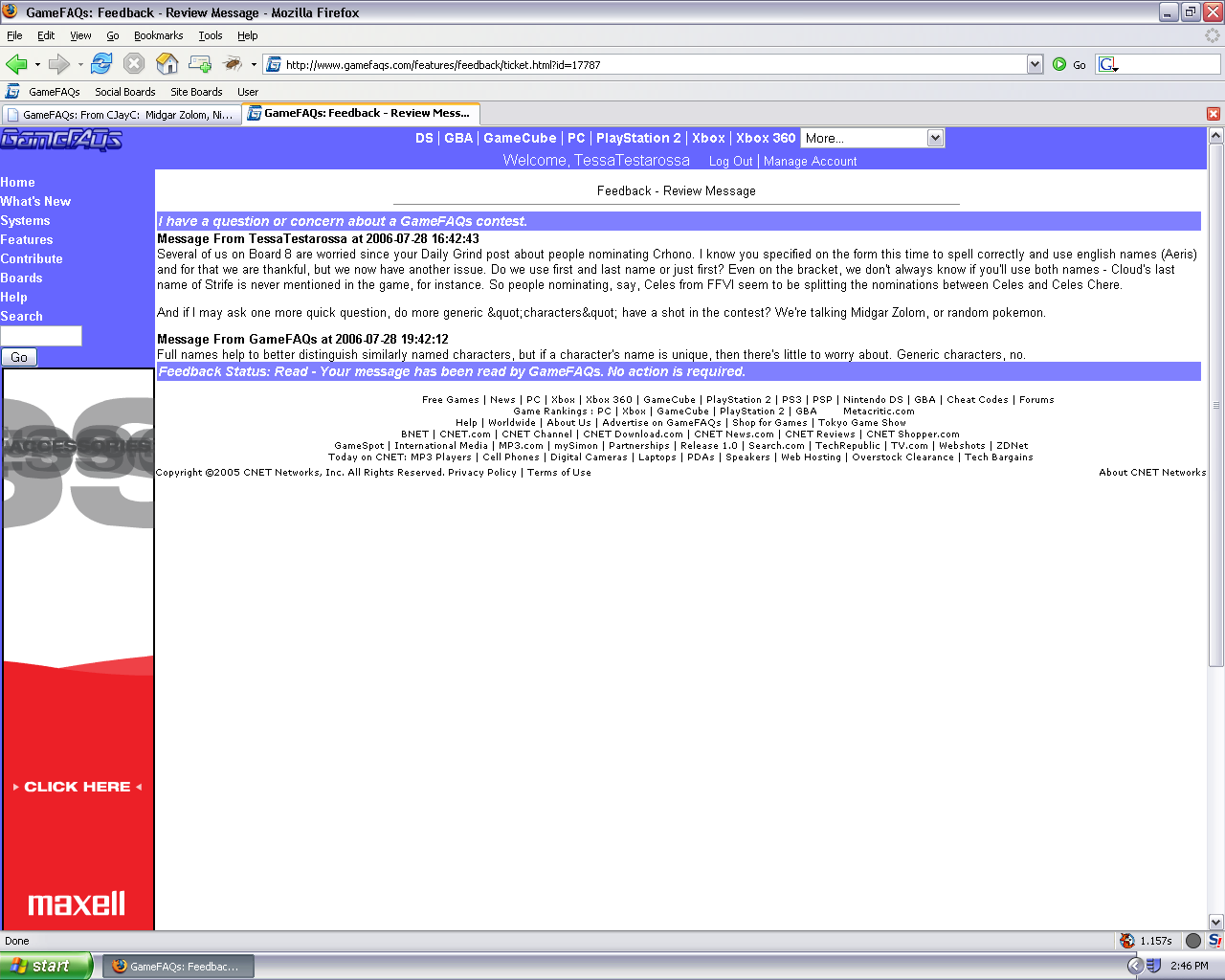Open the More... systems dropdown
Screen dimensions: 1225x980
[873, 138]
